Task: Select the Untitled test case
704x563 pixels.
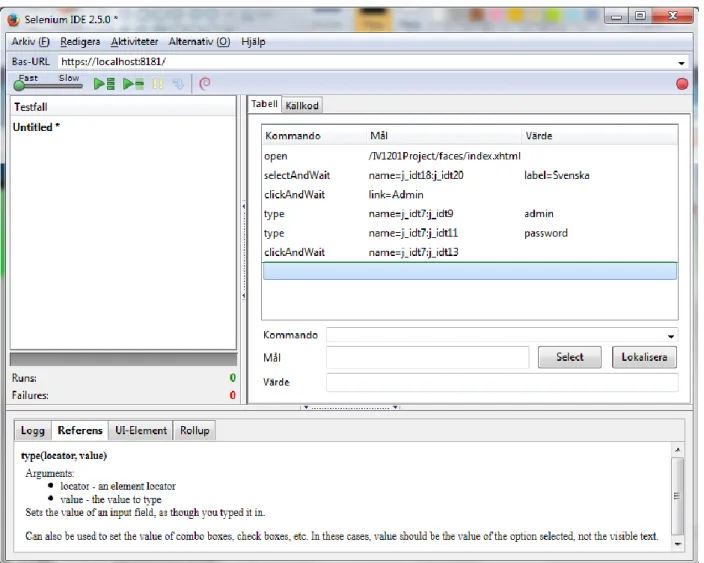Action: (x=36, y=128)
